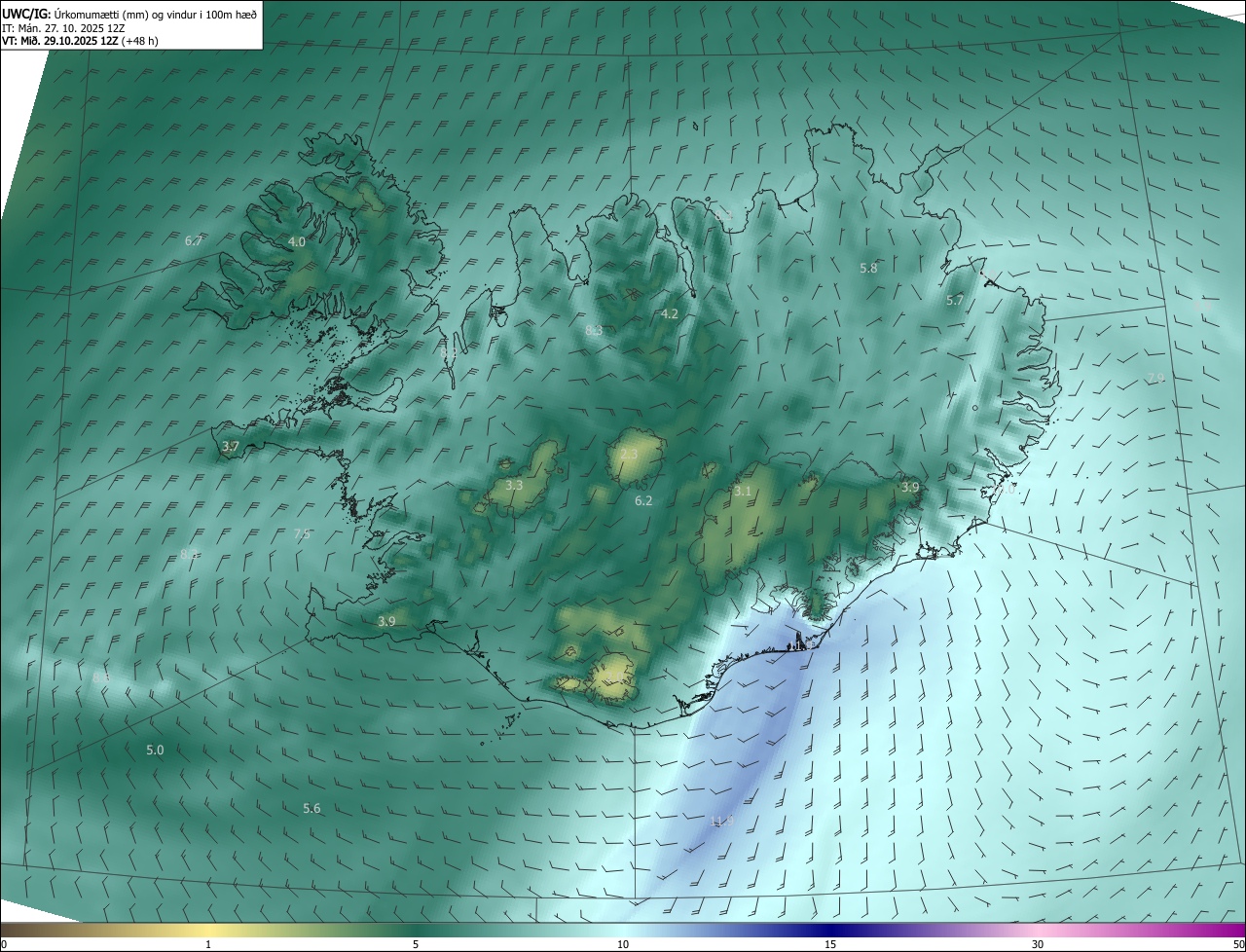Click the colorbar tick label 0

click(4, 944)
